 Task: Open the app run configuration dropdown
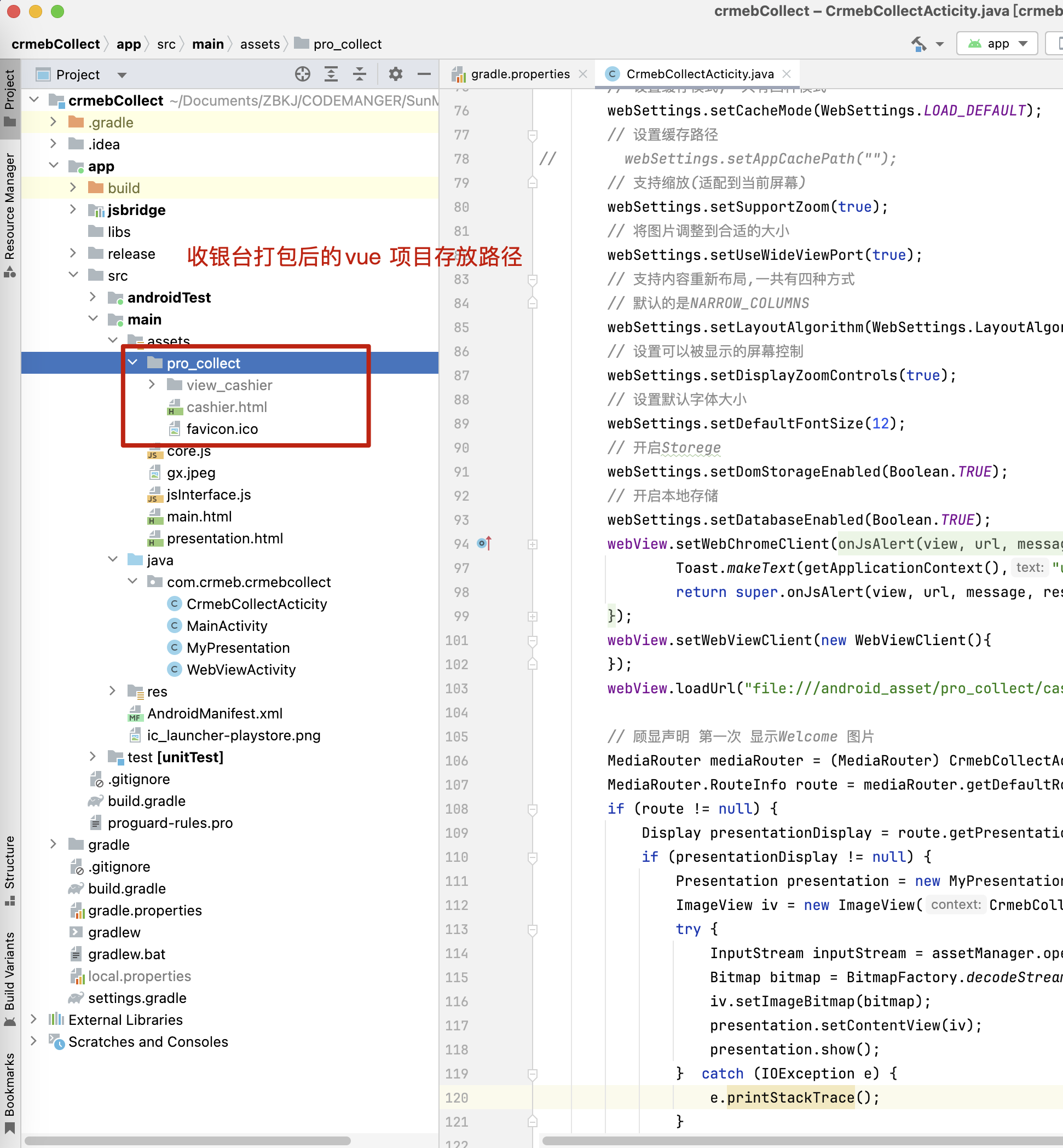pyautogui.click(x=996, y=44)
